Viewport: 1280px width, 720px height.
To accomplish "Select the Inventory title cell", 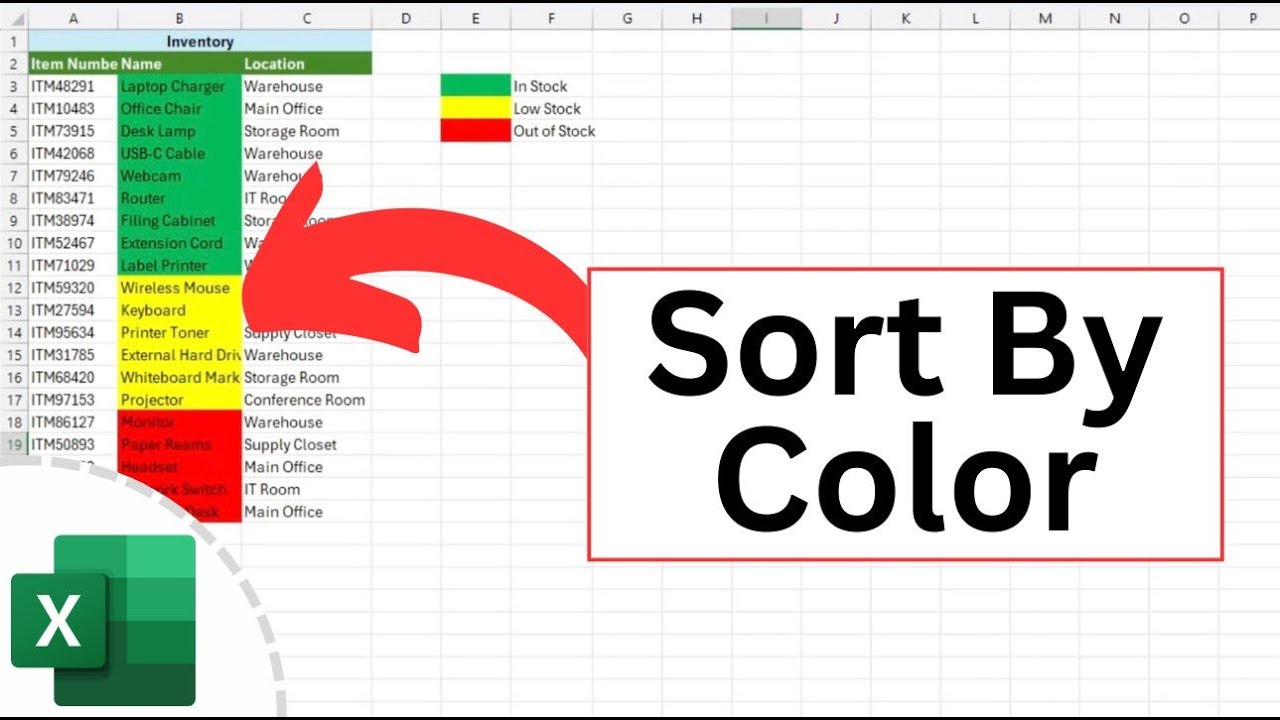I will coord(200,41).
